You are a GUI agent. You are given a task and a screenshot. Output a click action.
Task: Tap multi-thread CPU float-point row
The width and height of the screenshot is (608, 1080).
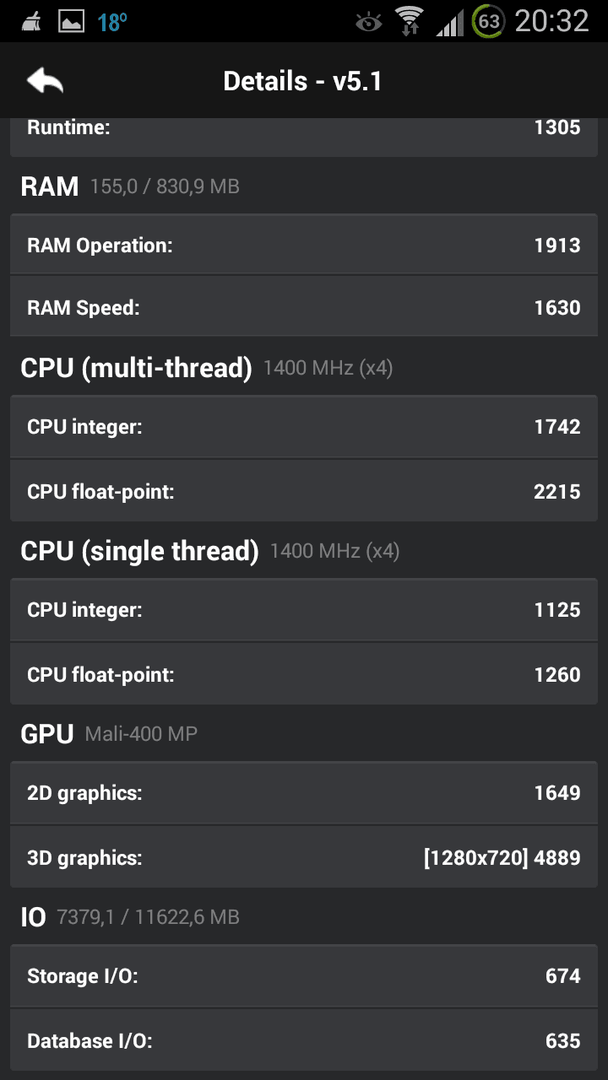pos(304,491)
